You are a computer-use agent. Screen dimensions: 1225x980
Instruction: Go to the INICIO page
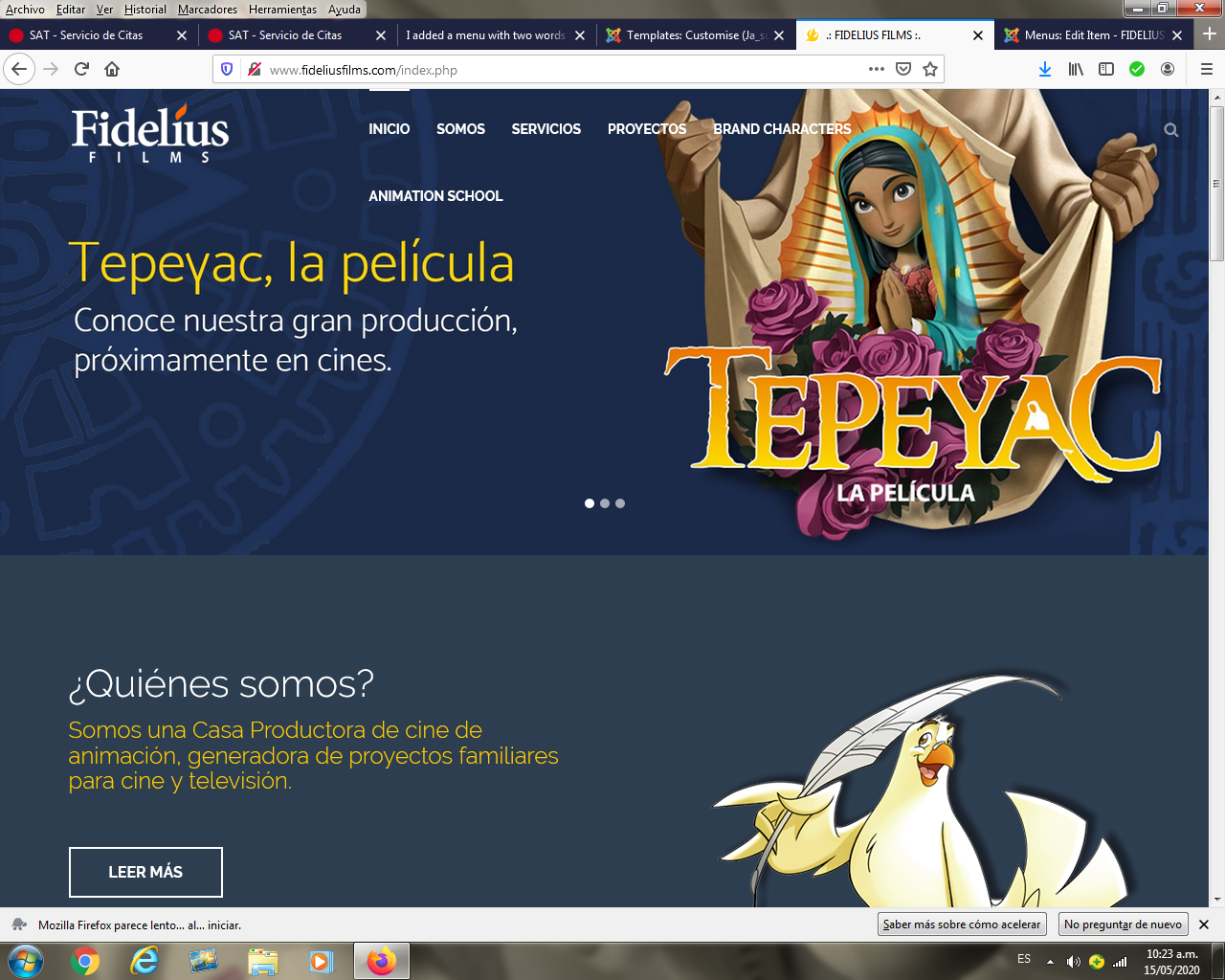point(390,129)
